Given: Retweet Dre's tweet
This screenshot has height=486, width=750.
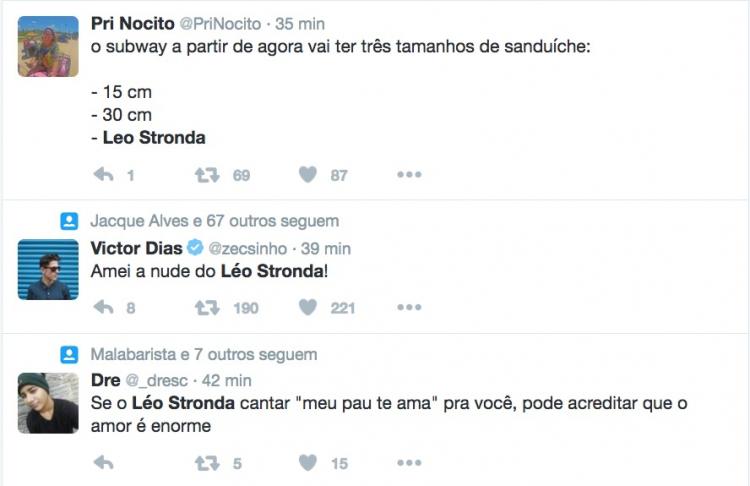Looking at the screenshot, I should [x=207, y=463].
